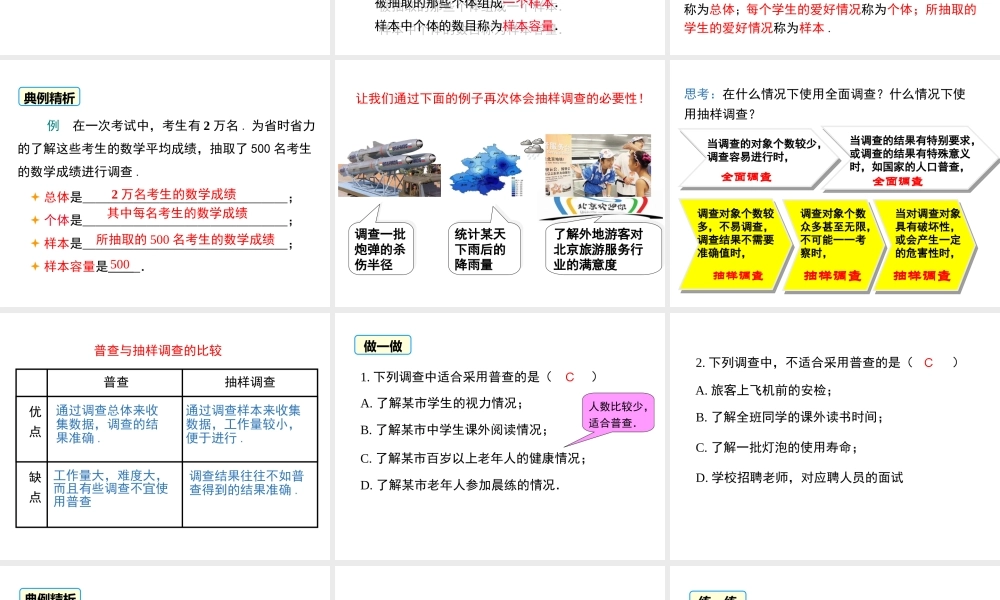Click the answer 2万名考生的数学成绩
Image resolution: width=1000 pixels, height=600 pixels.
(173, 194)
